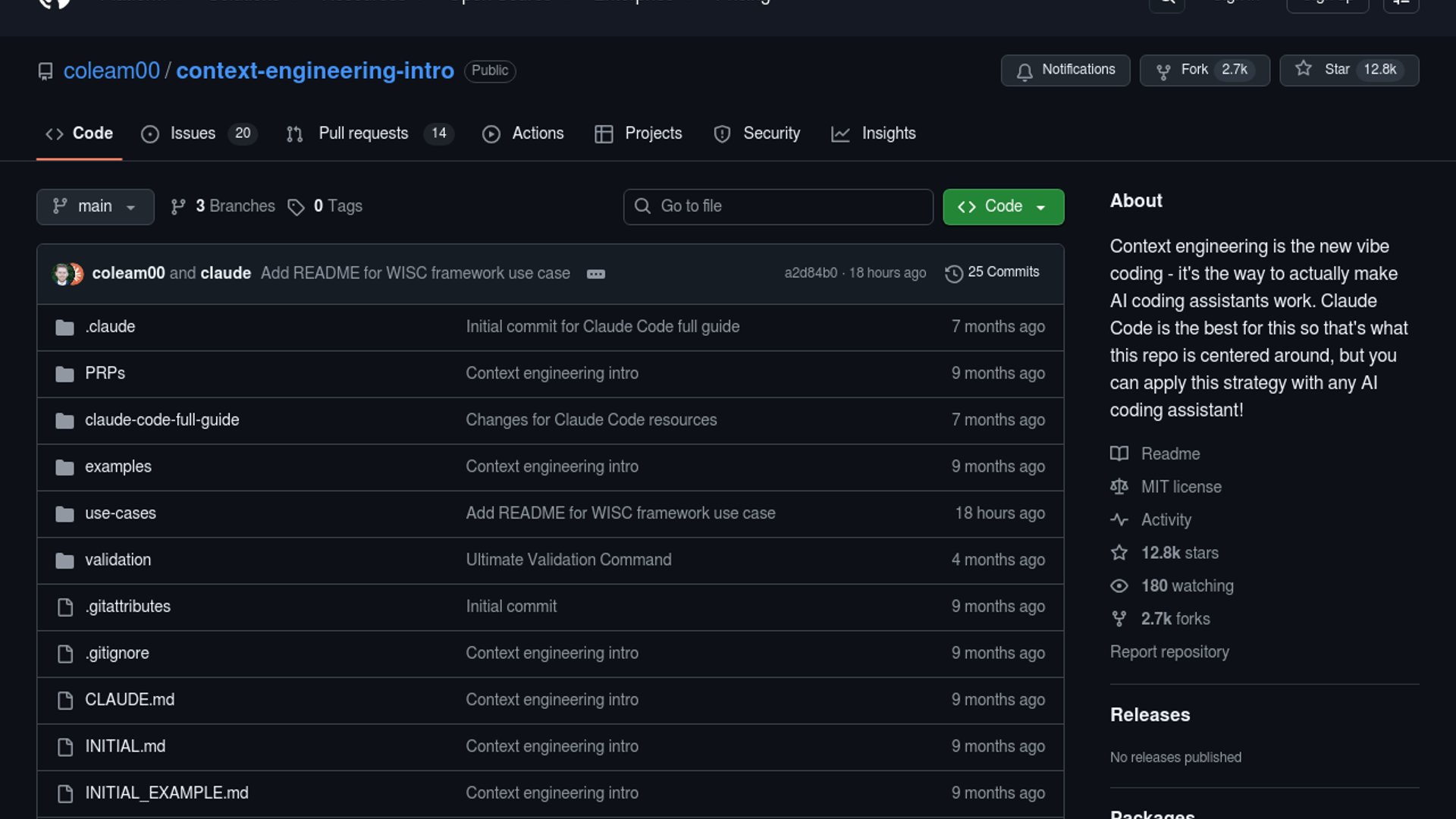
Task: Open the coleam00 owner profile link
Action: (111, 71)
